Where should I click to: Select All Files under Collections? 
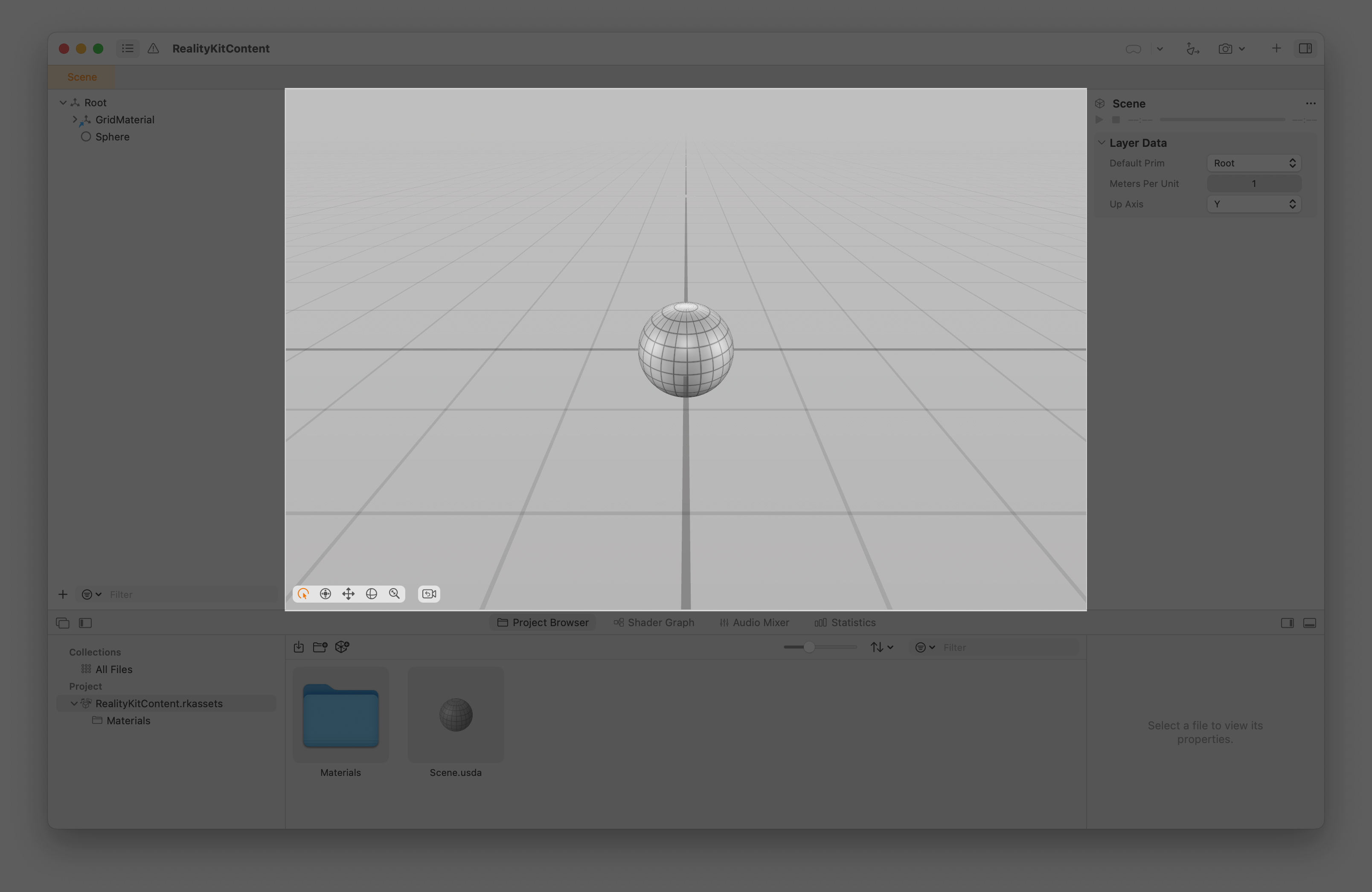(x=113, y=670)
